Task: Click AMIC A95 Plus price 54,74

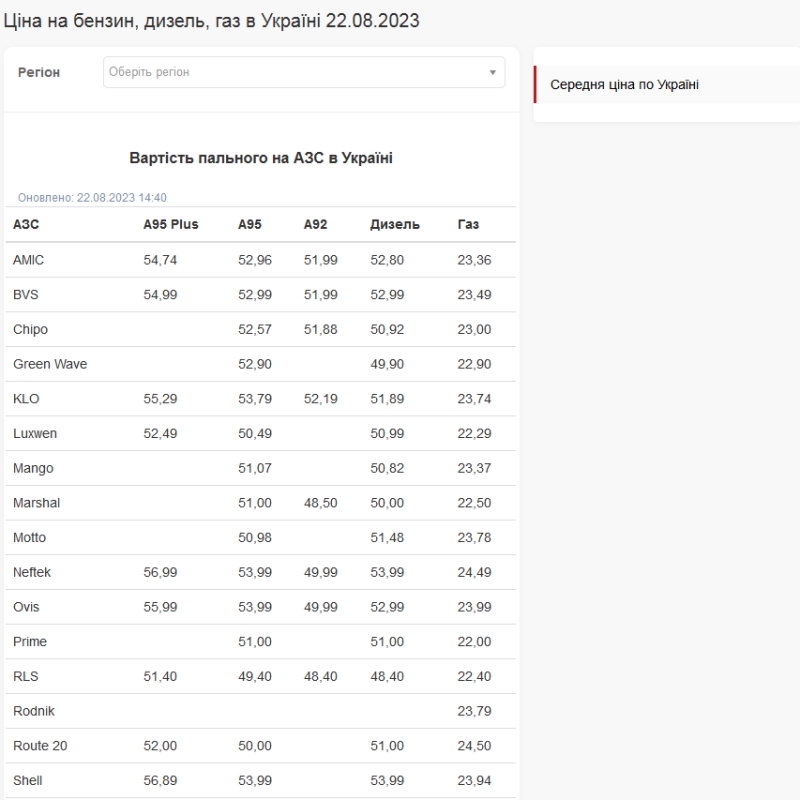Action: pos(160,260)
